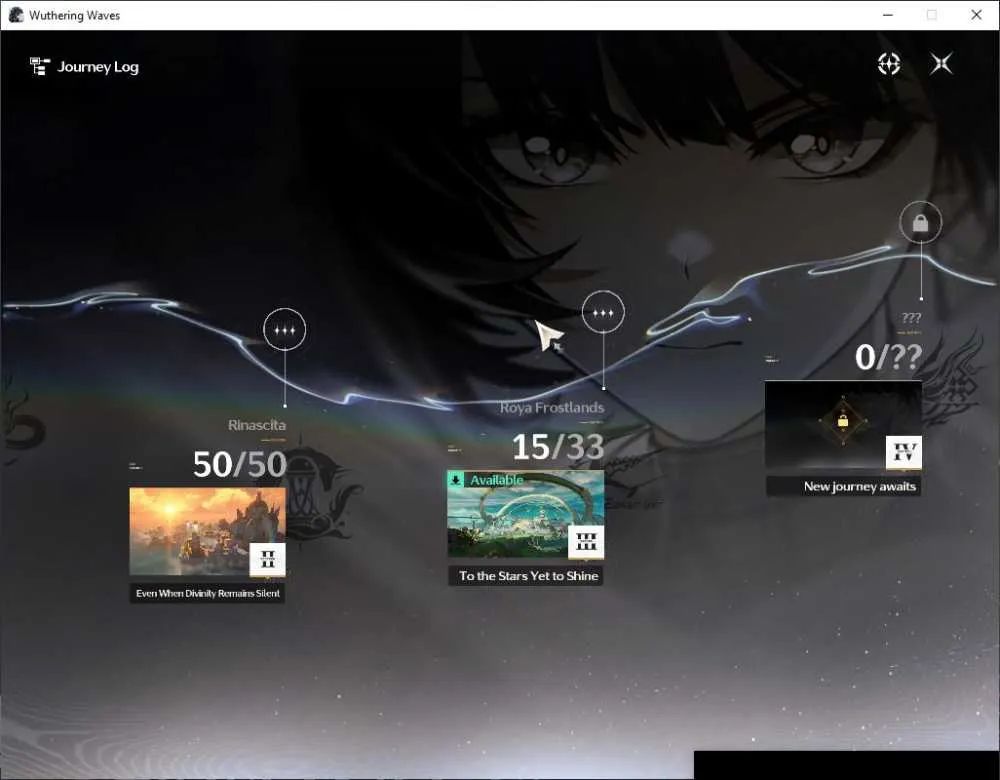Minimize the Wuthering Waves window

pyautogui.click(x=888, y=15)
